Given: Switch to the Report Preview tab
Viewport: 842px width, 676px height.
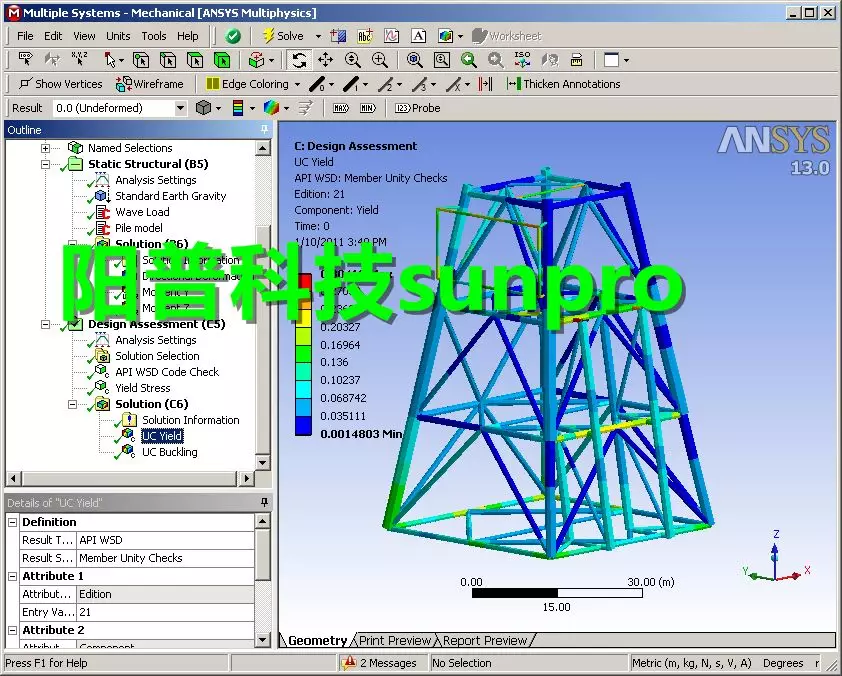Looking at the screenshot, I should click(485, 641).
